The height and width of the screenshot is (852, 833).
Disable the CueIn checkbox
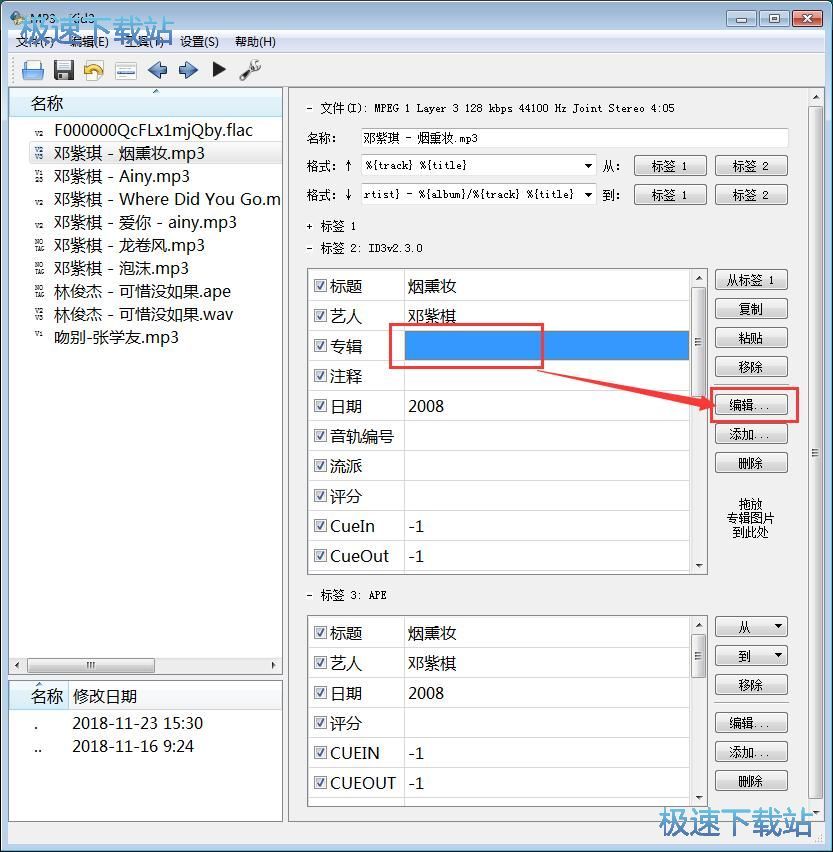pos(318,526)
